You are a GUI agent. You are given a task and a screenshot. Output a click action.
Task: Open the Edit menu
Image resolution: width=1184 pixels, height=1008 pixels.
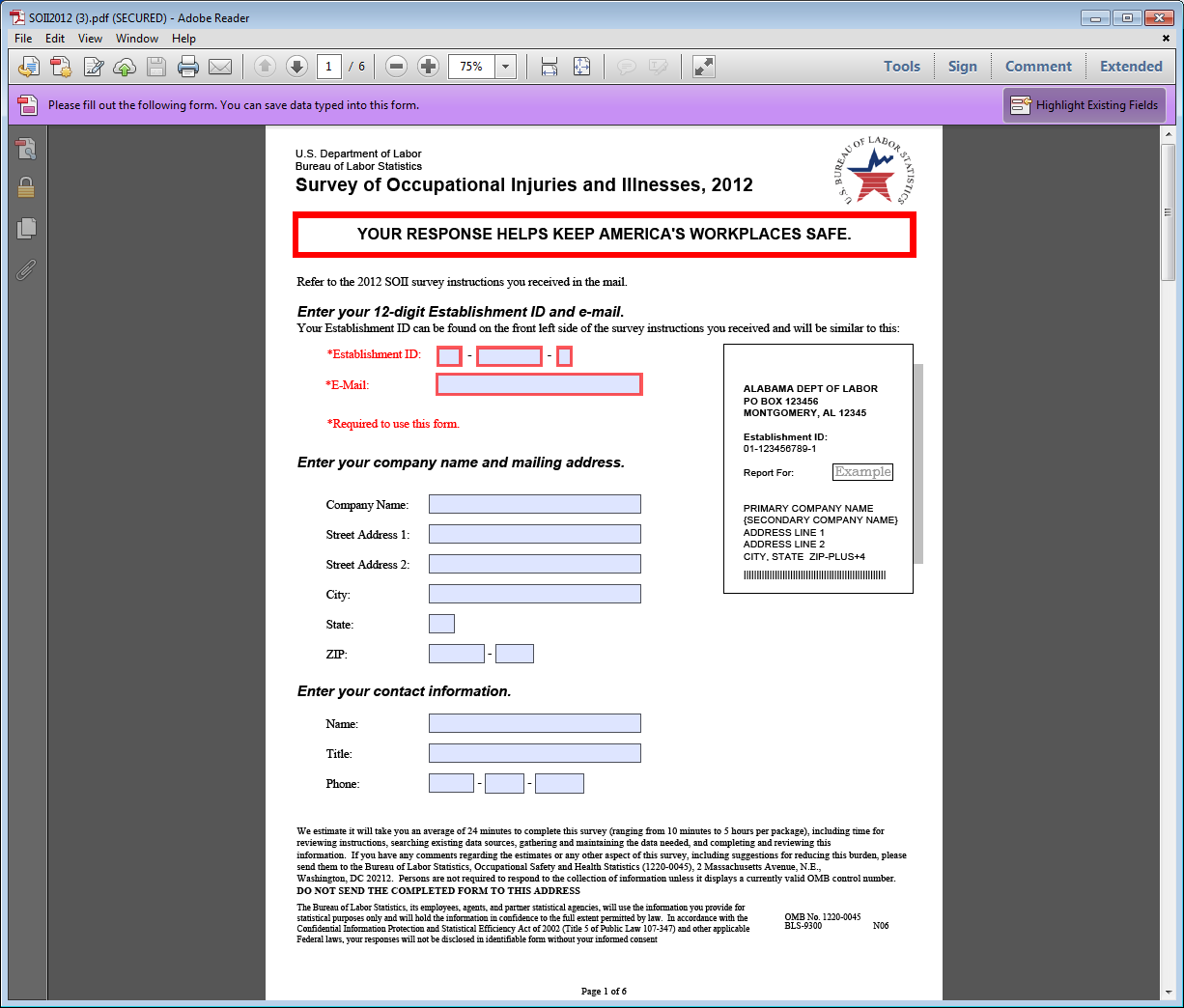(55, 39)
